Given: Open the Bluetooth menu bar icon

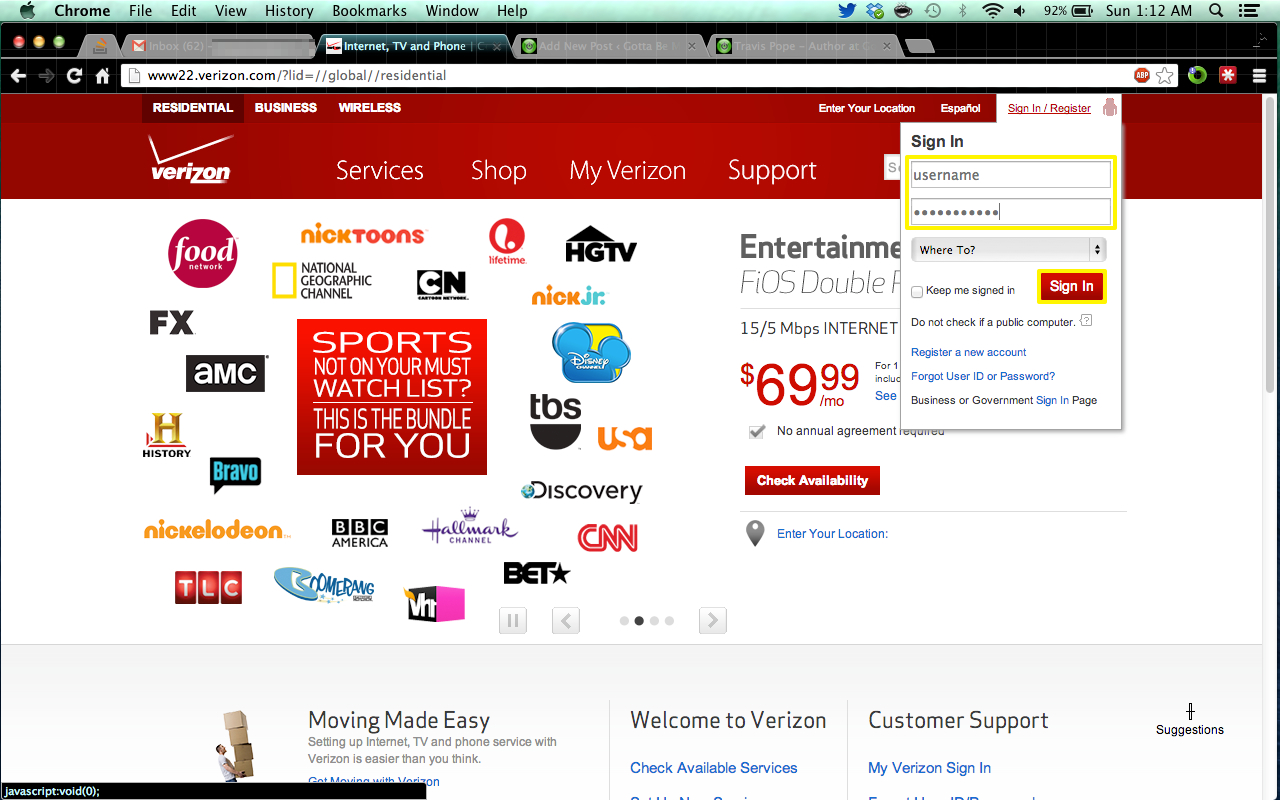Looking at the screenshot, I should [963, 11].
